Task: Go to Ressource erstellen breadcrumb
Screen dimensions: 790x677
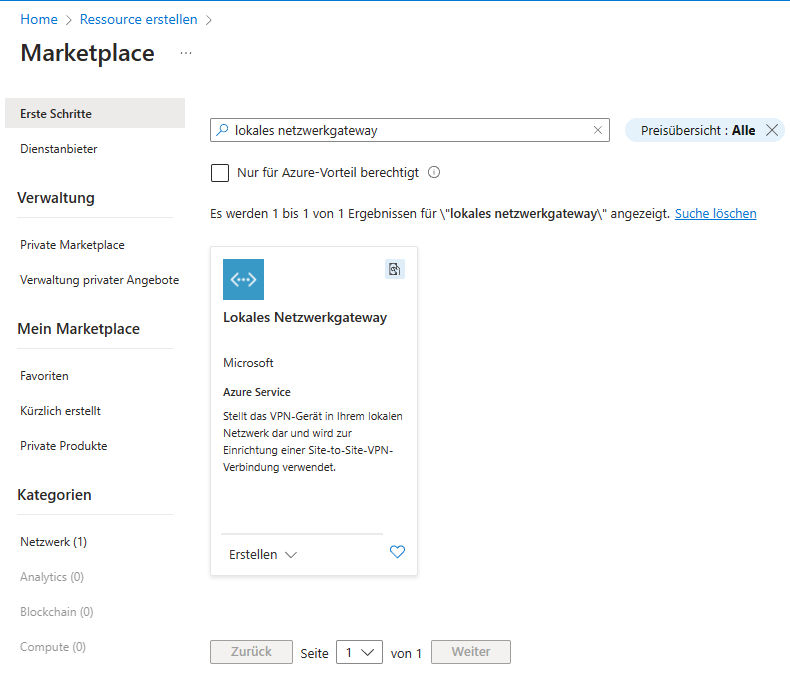Action: pyautogui.click(x=139, y=19)
